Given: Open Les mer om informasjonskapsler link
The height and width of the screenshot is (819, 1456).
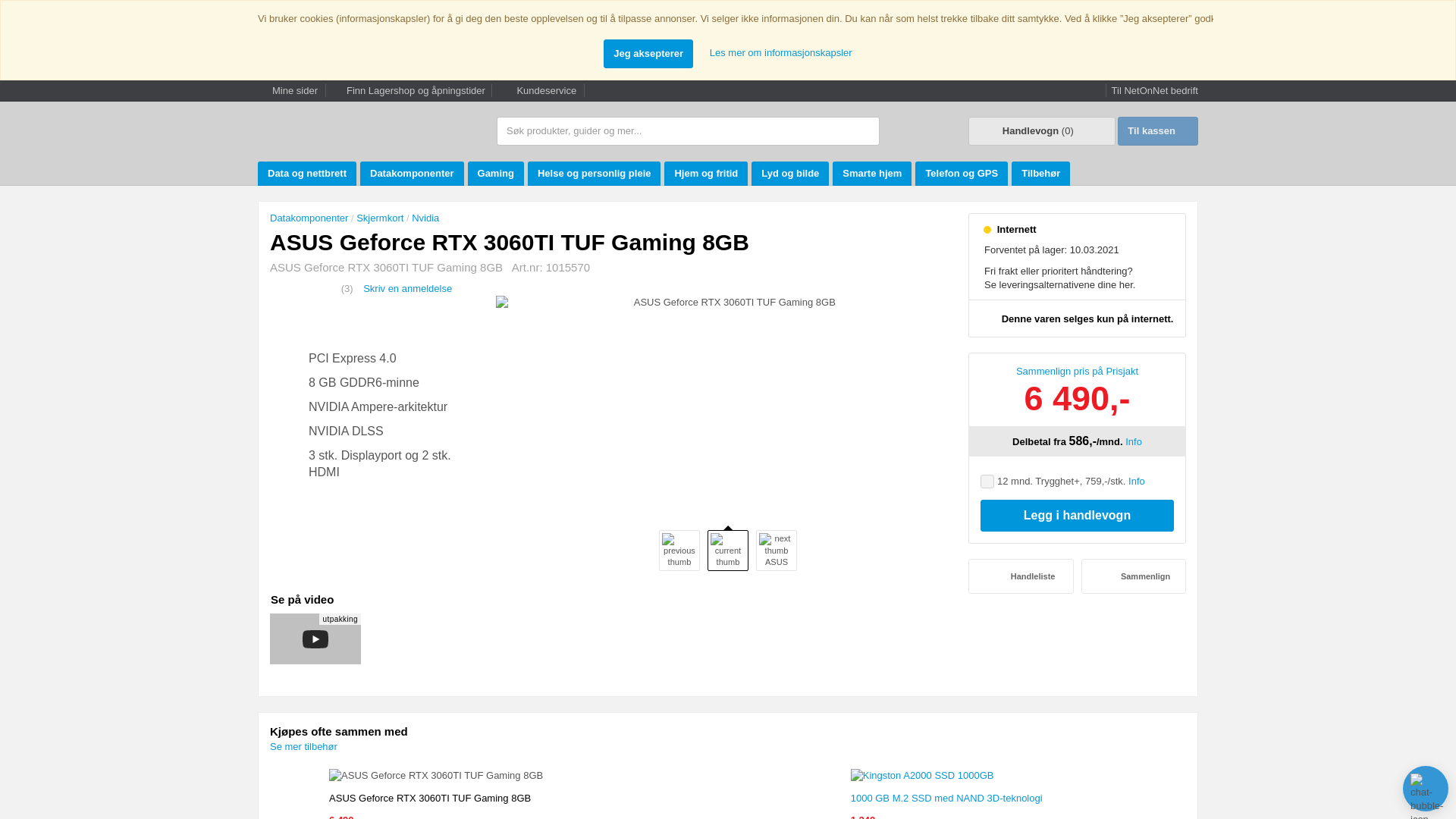Looking at the screenshot, I should [780, 53].
